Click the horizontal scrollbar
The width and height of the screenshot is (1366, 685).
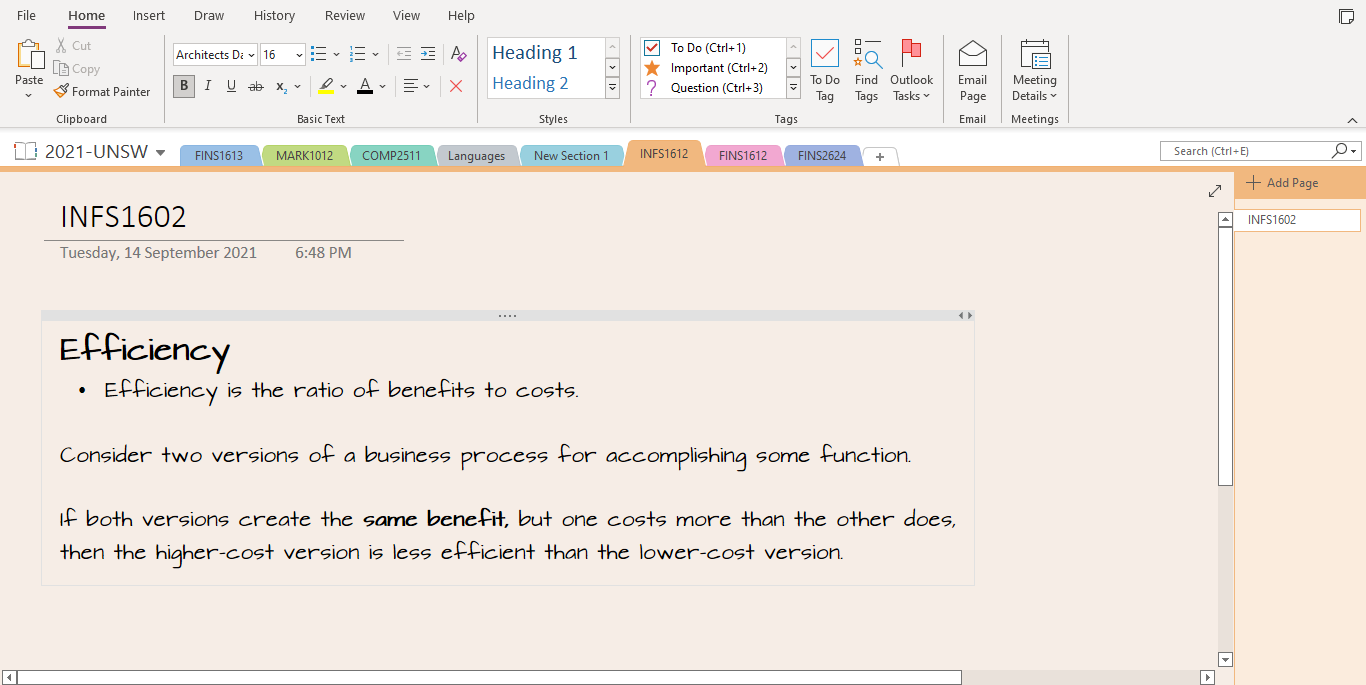click(x=489, y=677)
